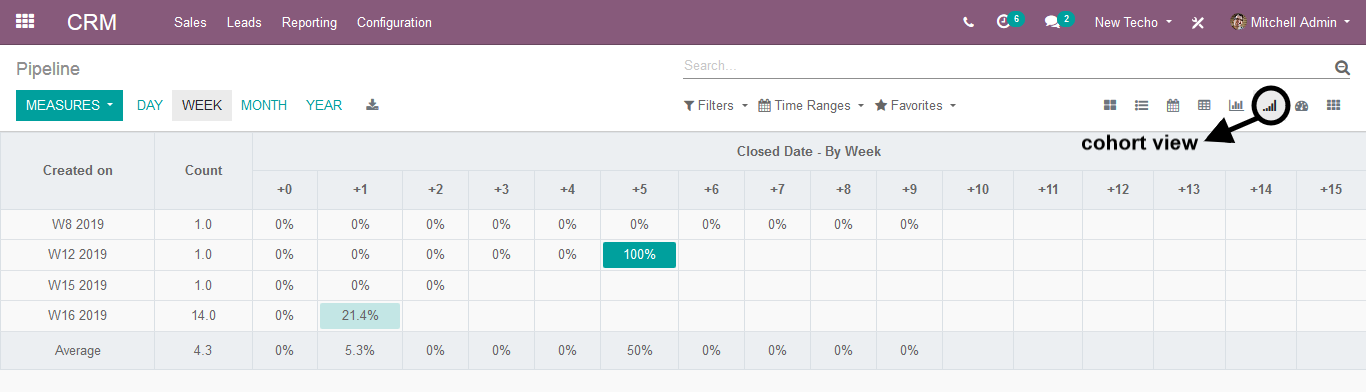Switch to dashboard gauge view
This screenshot has height=392, width=1366.
(1301, 105)
